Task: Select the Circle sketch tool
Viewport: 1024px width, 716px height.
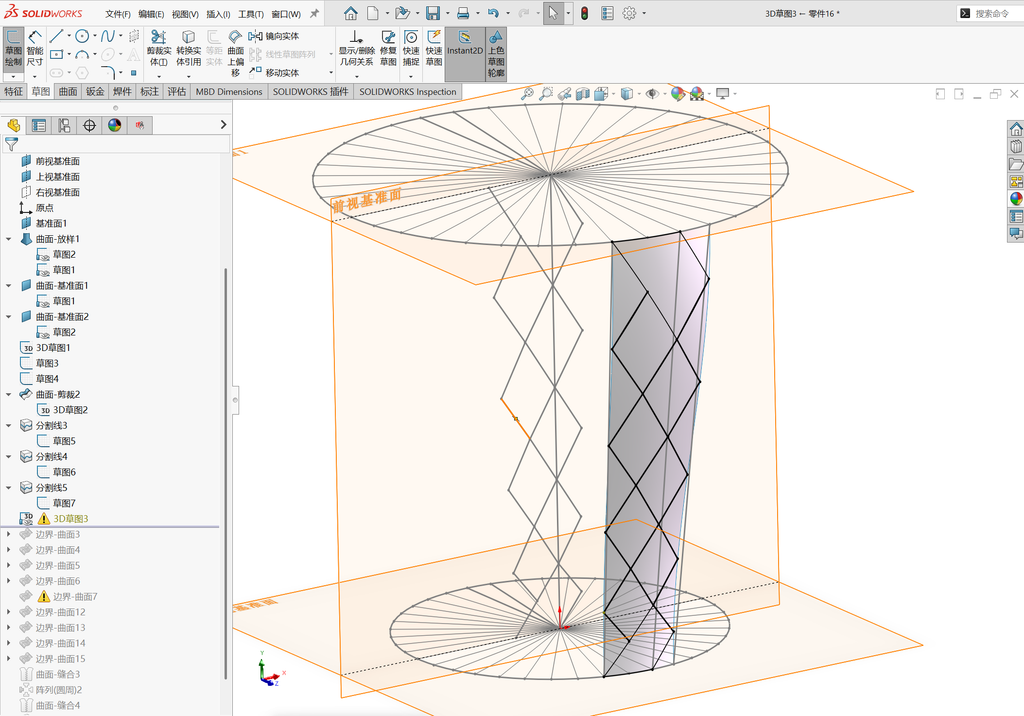Action: click(x=82, y=36)
